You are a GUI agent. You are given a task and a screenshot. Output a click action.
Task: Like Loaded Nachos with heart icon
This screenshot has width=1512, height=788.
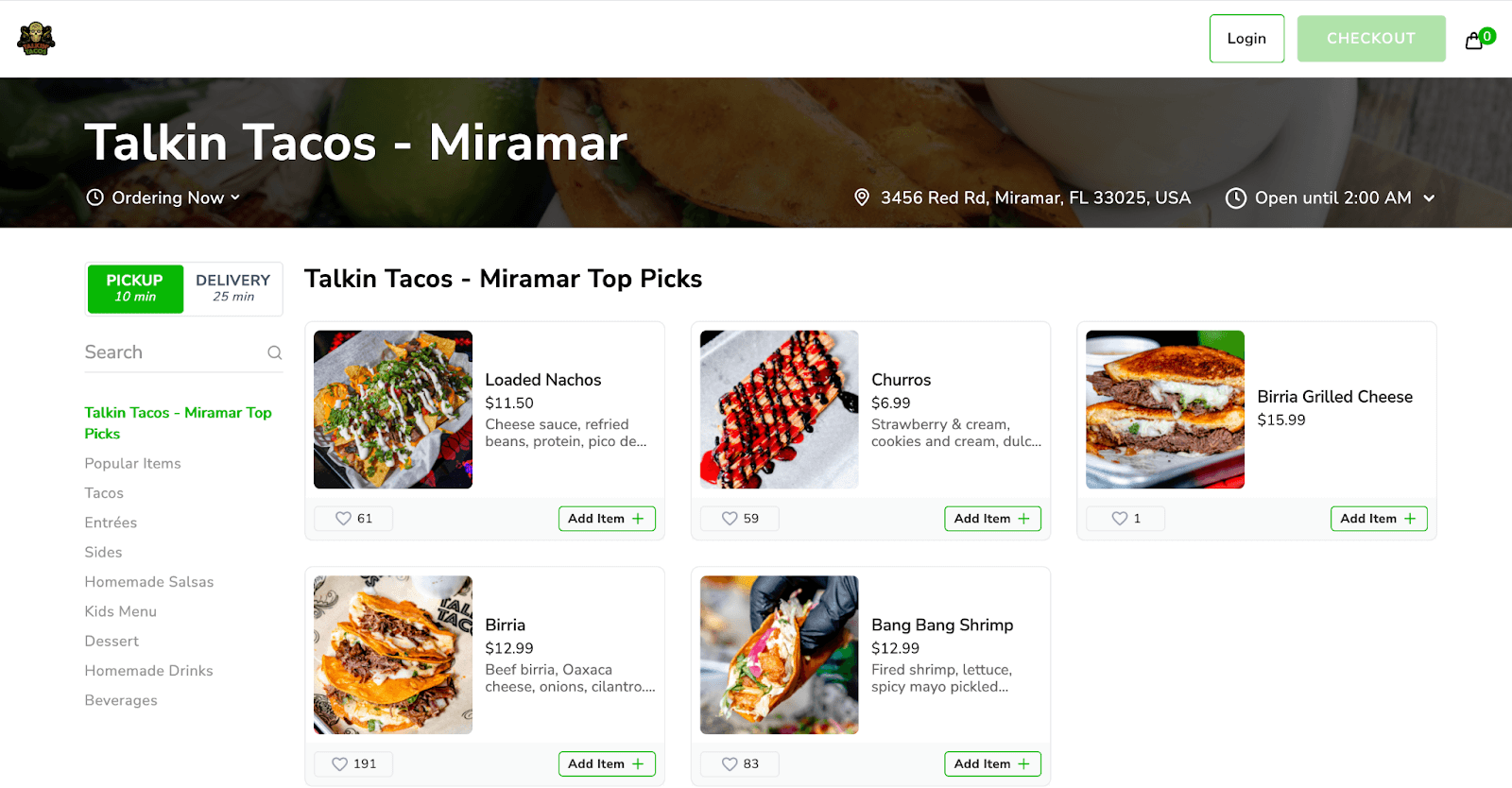(x=344, y=519)
